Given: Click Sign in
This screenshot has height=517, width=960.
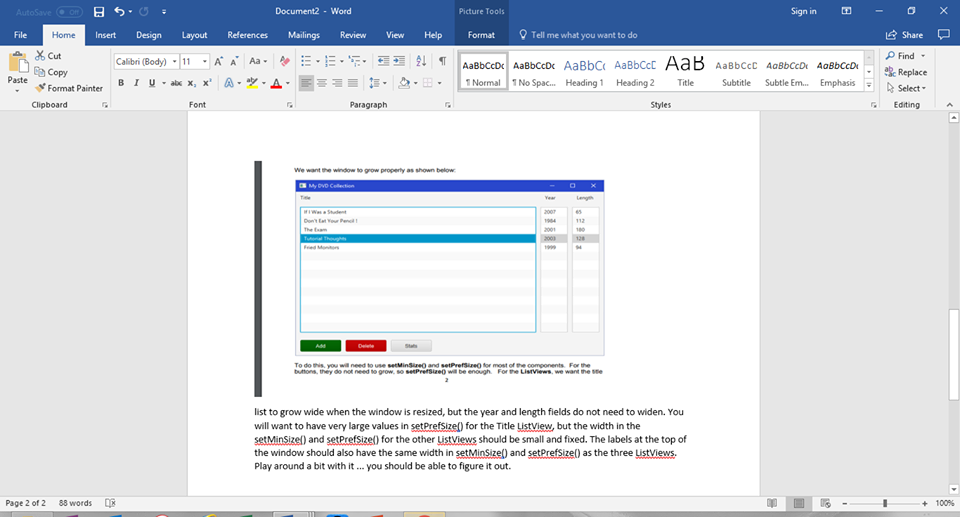Looking at the screenshot, I should 803,11.
